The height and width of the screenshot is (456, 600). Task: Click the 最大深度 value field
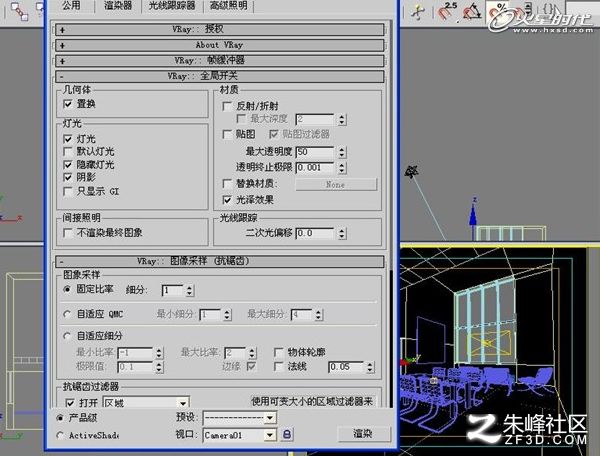click(x=315, y=119)
